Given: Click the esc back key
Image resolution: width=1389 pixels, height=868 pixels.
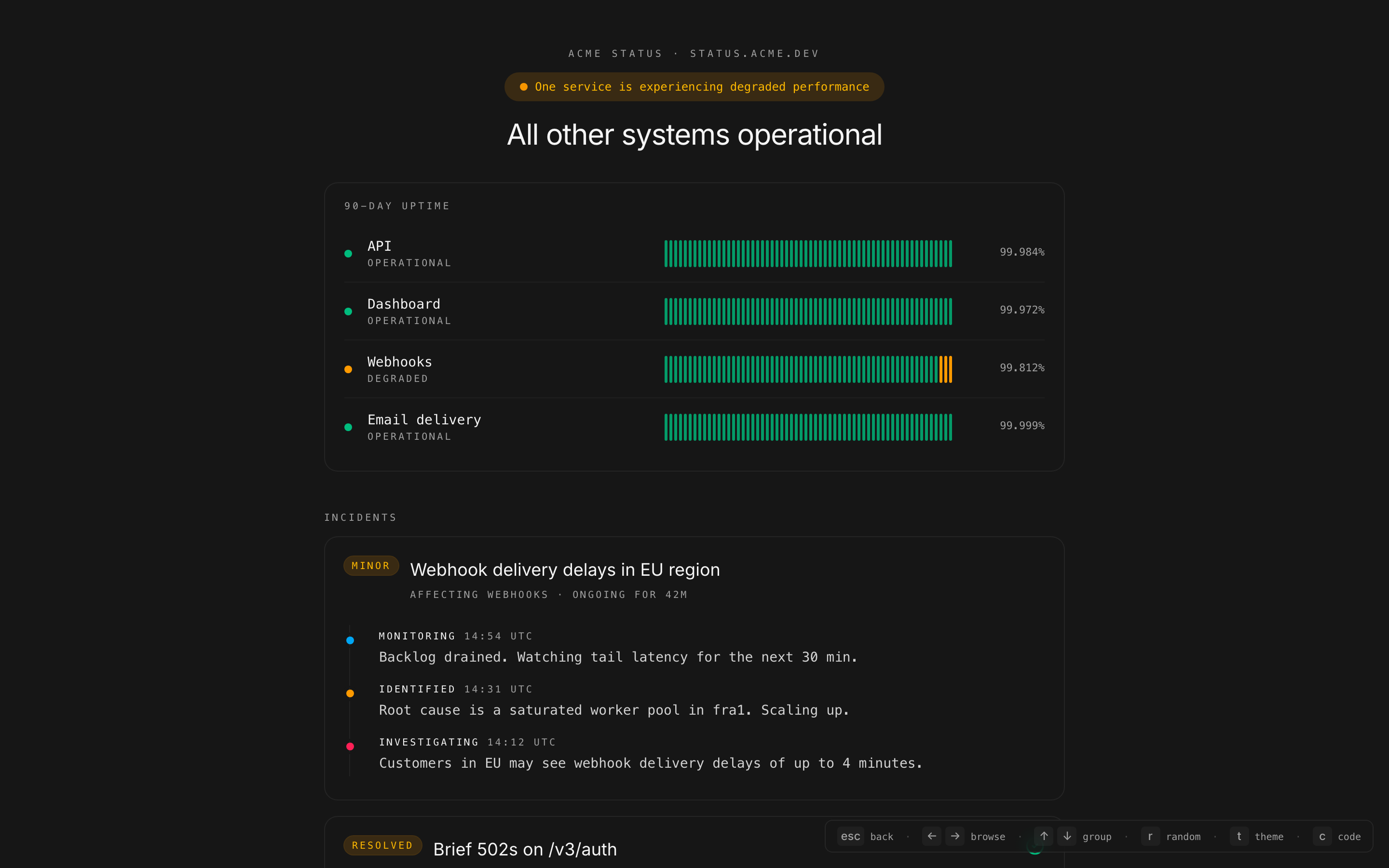Looking at the screenshot, I should (x=850, y=837).
